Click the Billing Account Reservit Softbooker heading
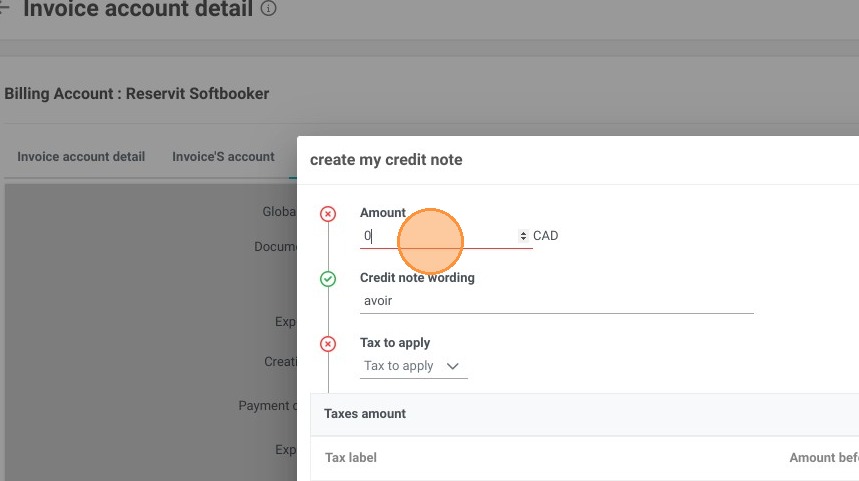The height and width of the screenshot is (481, 859). coord(136,94)
